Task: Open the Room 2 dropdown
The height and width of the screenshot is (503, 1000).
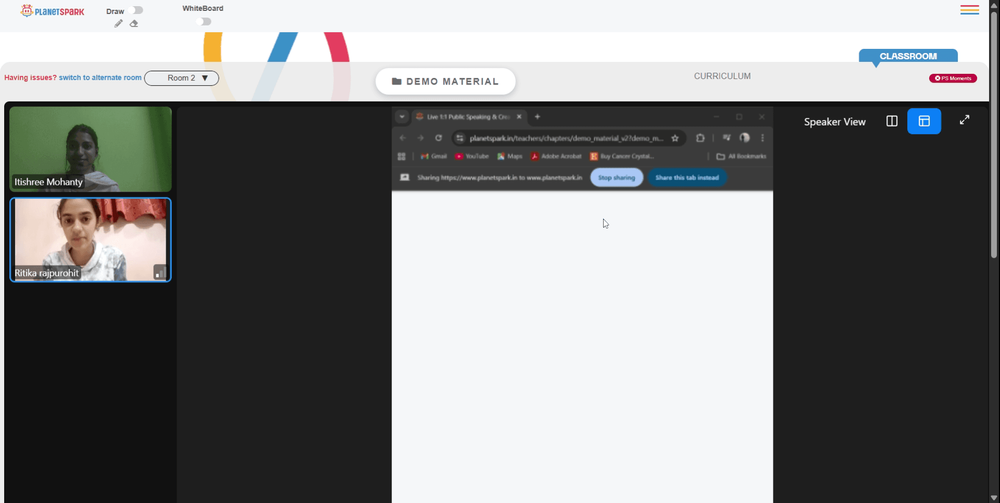Action: click(182, 78)
